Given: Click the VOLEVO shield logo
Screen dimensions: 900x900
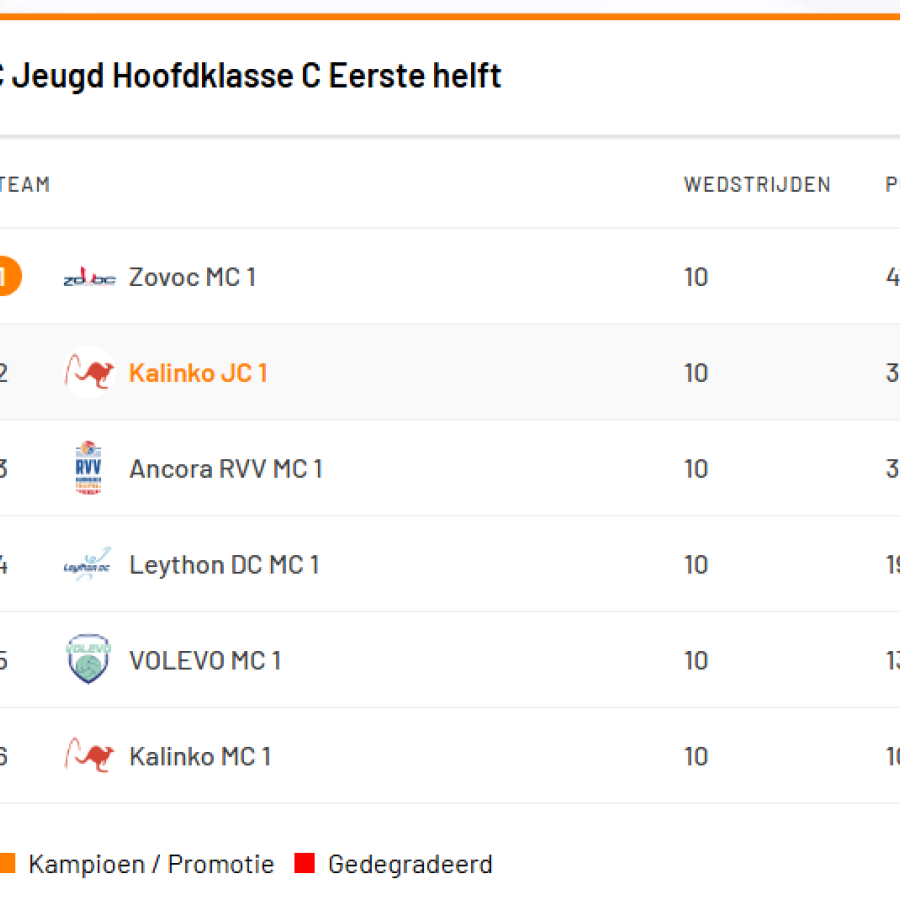Looking at the screenshot, I should pyautogui.click(x=88, y=660).
